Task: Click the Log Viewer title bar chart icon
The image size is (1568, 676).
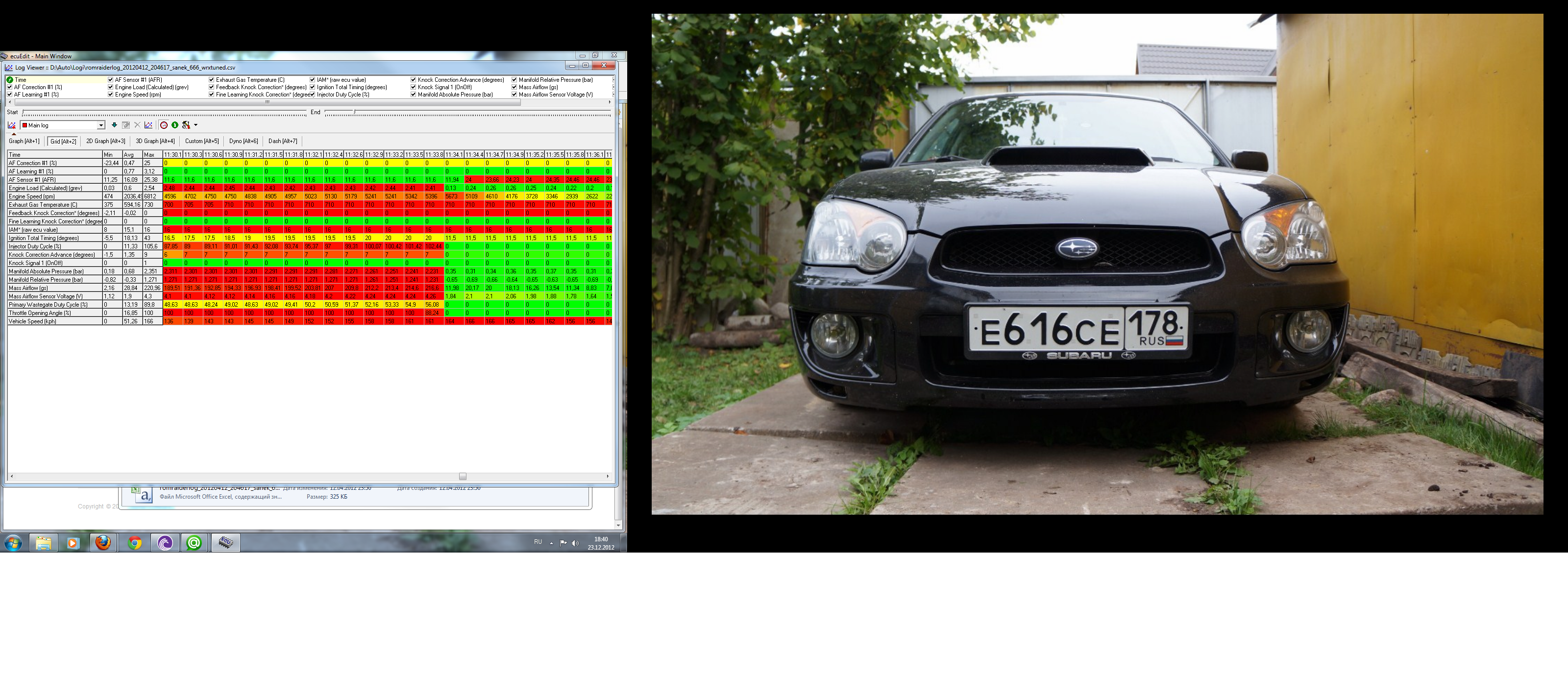Action: [8, 68]
